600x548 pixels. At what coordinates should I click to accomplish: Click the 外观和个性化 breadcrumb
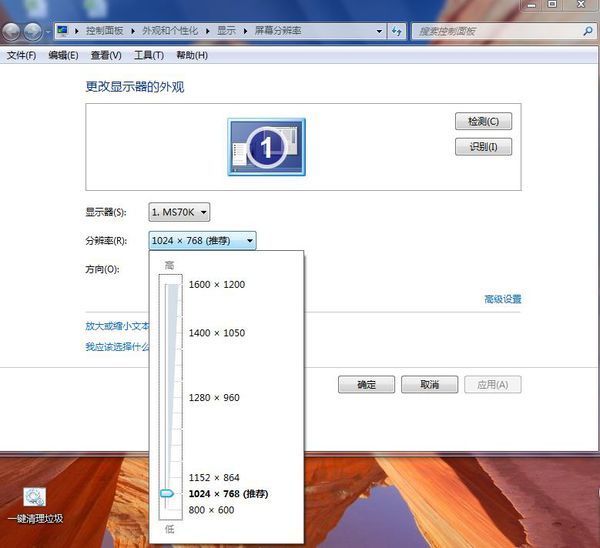pos(170,31)
